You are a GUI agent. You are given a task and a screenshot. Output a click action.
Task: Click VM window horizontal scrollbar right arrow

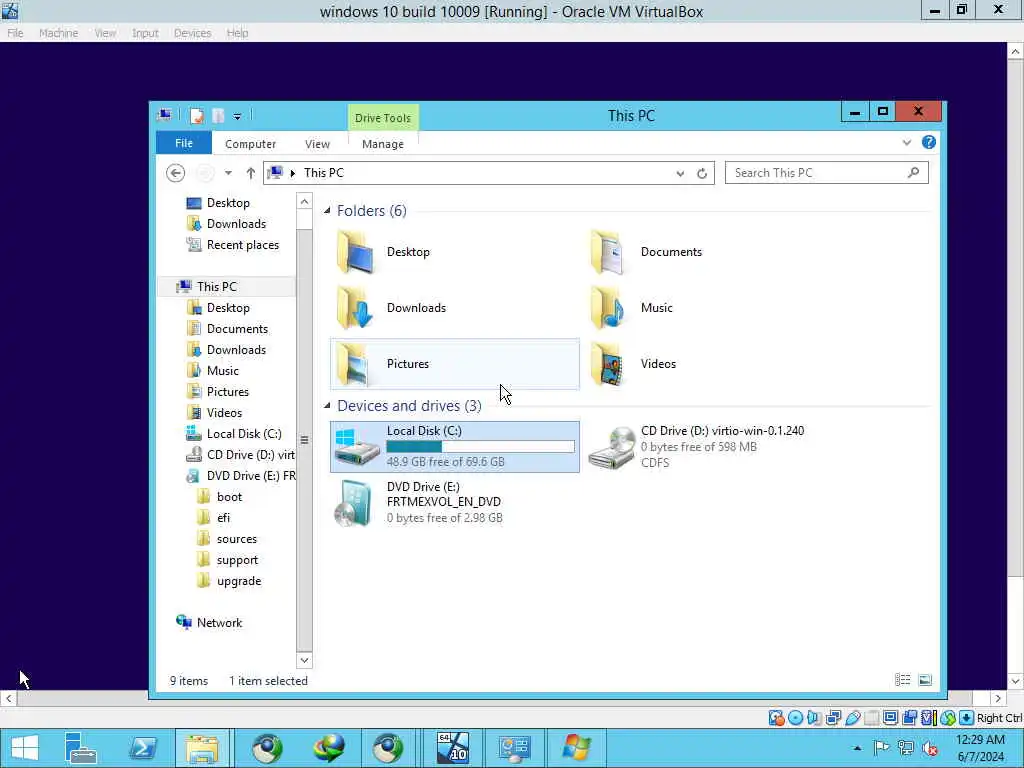(998, 698)
